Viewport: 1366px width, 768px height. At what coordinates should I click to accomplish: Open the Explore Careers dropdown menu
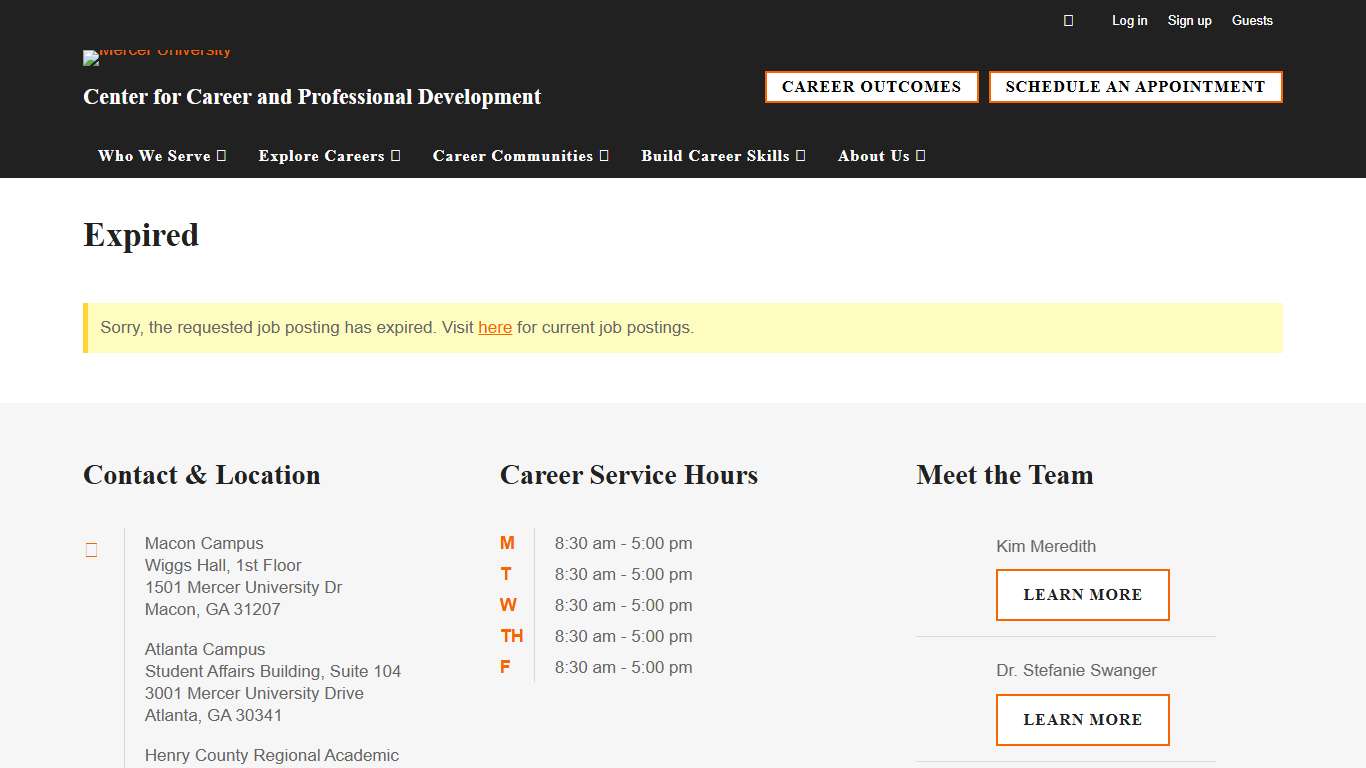tap(329, 156)
